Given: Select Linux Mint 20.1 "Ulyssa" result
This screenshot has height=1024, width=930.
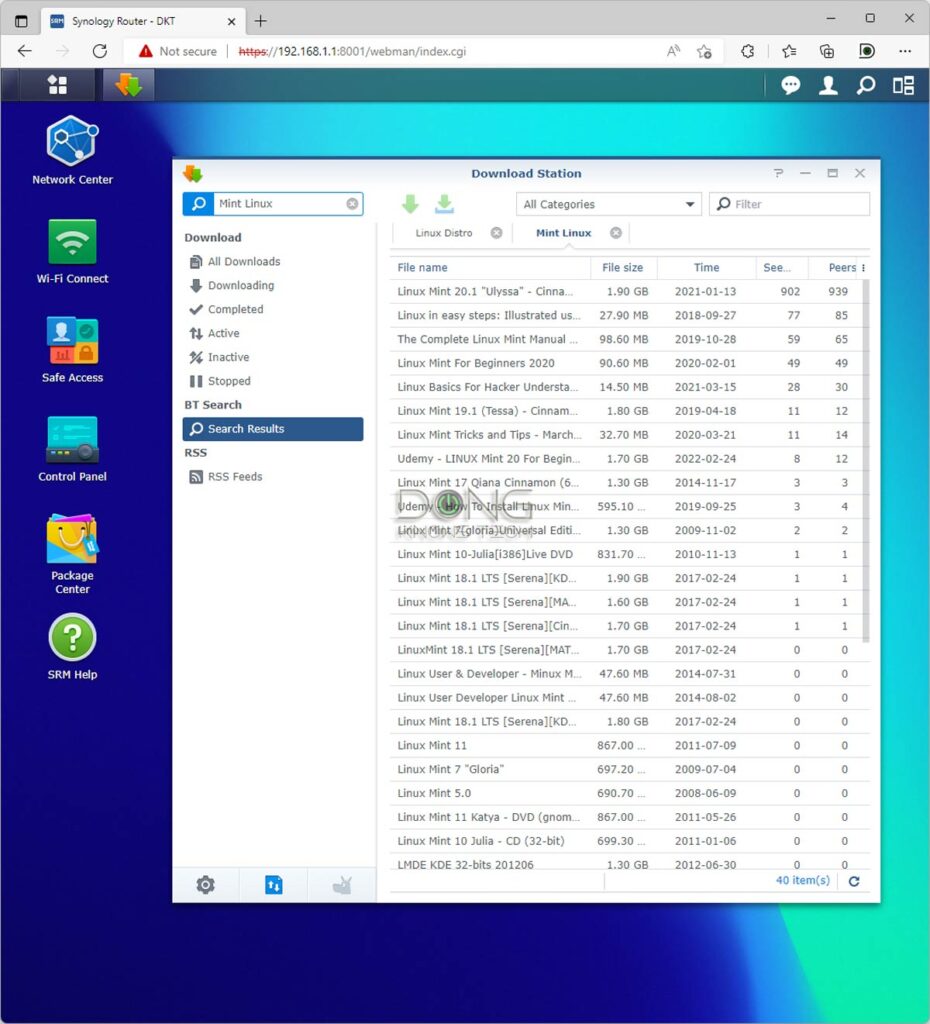Looking at the screenshot, I should (628, 292).
